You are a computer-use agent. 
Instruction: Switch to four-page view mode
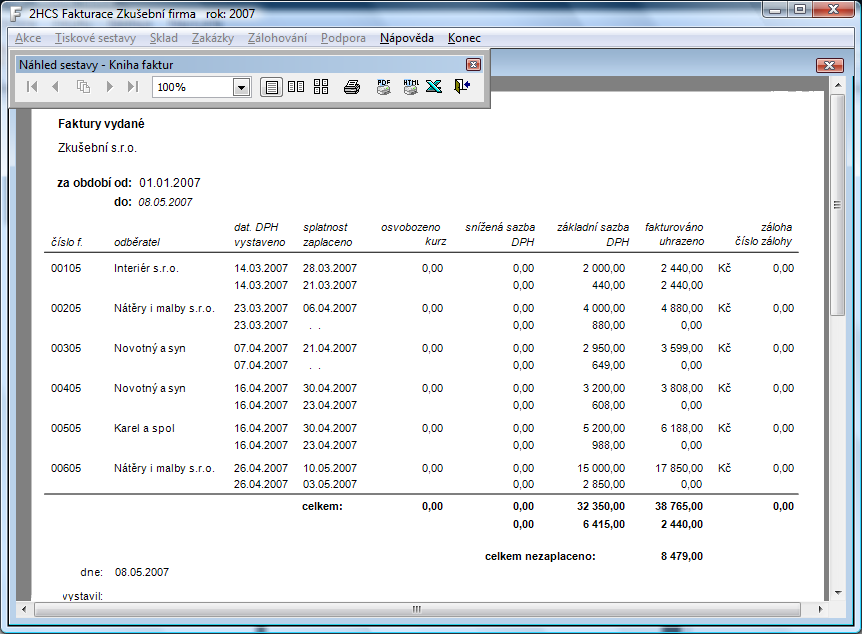click(321, 87)
